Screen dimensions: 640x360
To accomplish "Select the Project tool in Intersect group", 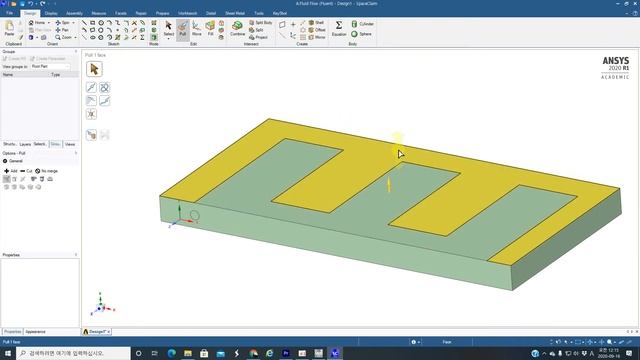I will 258,37.
